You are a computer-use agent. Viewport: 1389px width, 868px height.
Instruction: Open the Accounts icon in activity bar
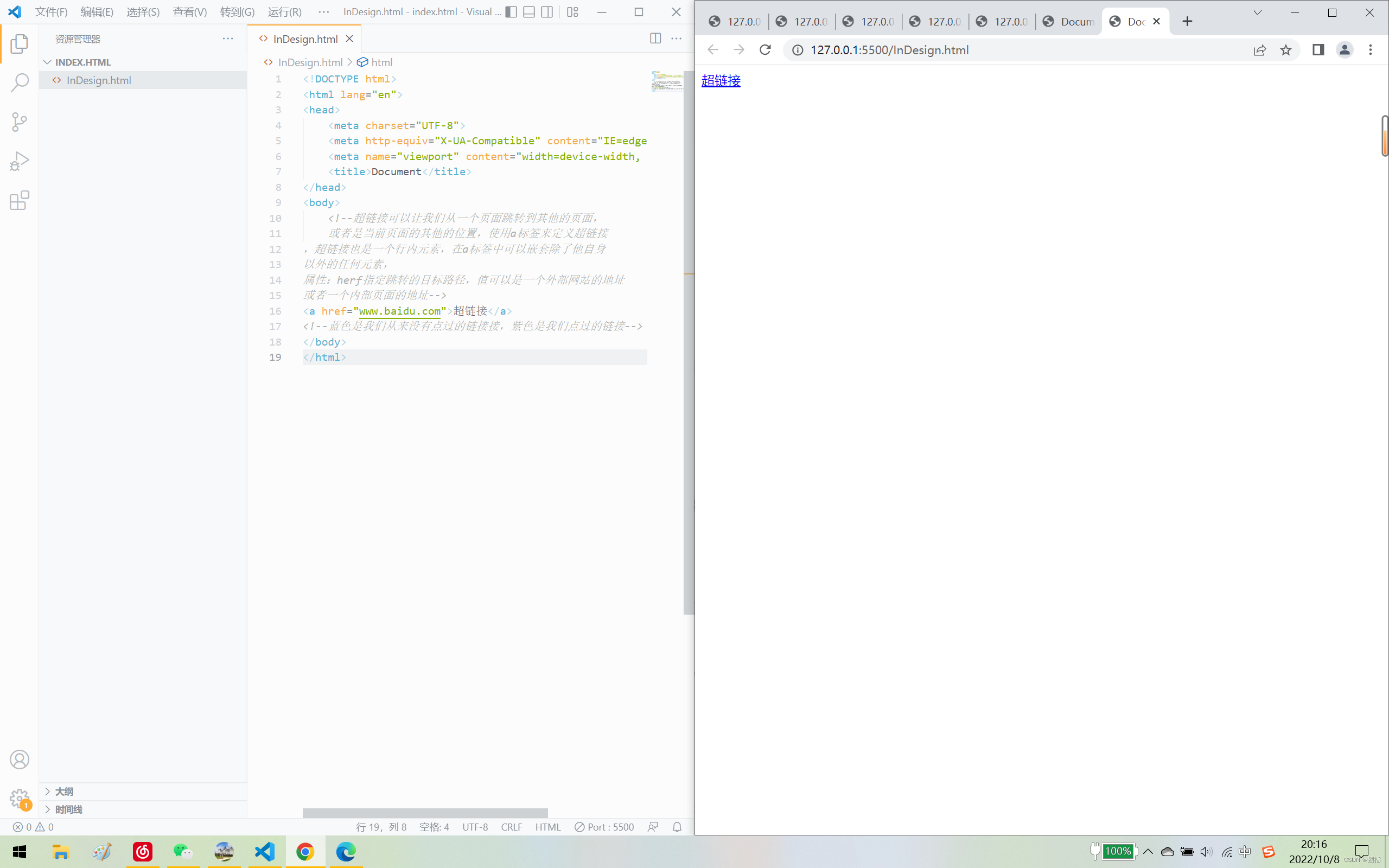tap(20, 759)
